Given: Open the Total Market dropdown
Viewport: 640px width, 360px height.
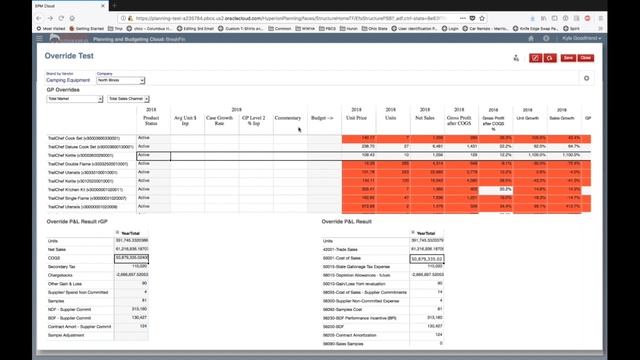Looking at the screenshot, I should tap(74, 99).
